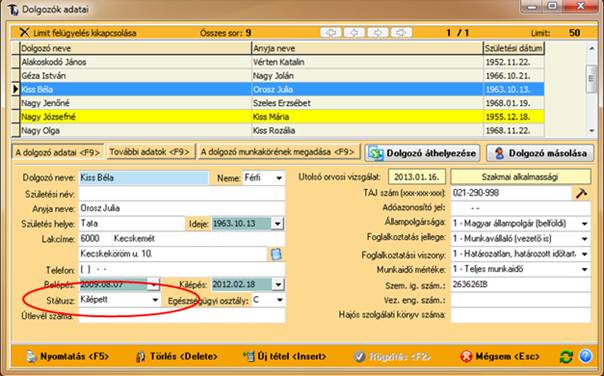
Task: Click the Születés helye field with Tata
Action: pyautogui.click(x=132, y=223)
